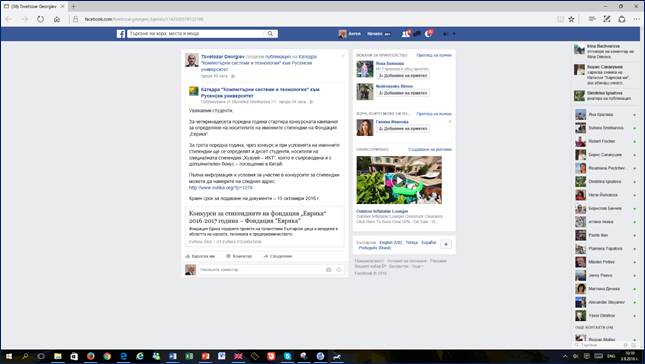Click Tsvetozar Georgiev's profile picture in post
This screenshot has height=364, width=645.
(x=192, y=60)
